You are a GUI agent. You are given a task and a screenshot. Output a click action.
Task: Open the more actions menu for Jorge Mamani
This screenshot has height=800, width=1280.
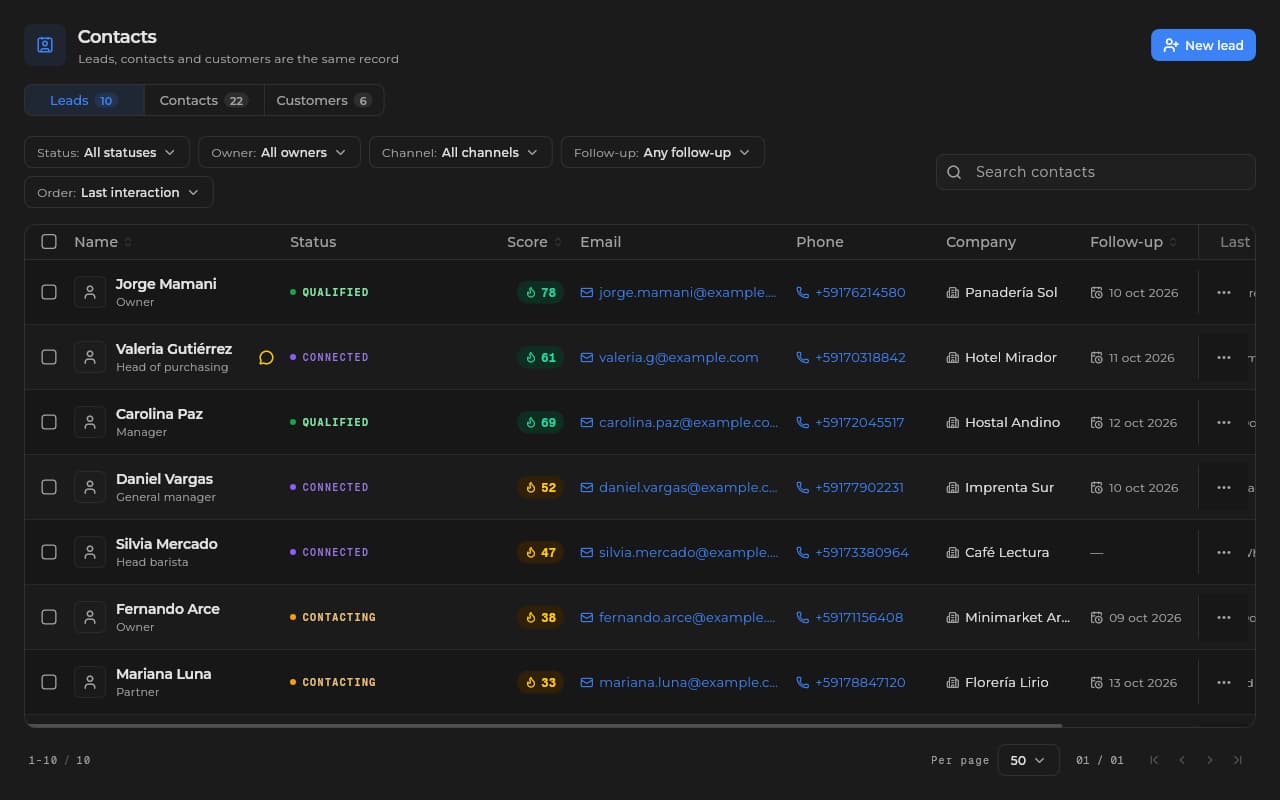point(1223,292)
